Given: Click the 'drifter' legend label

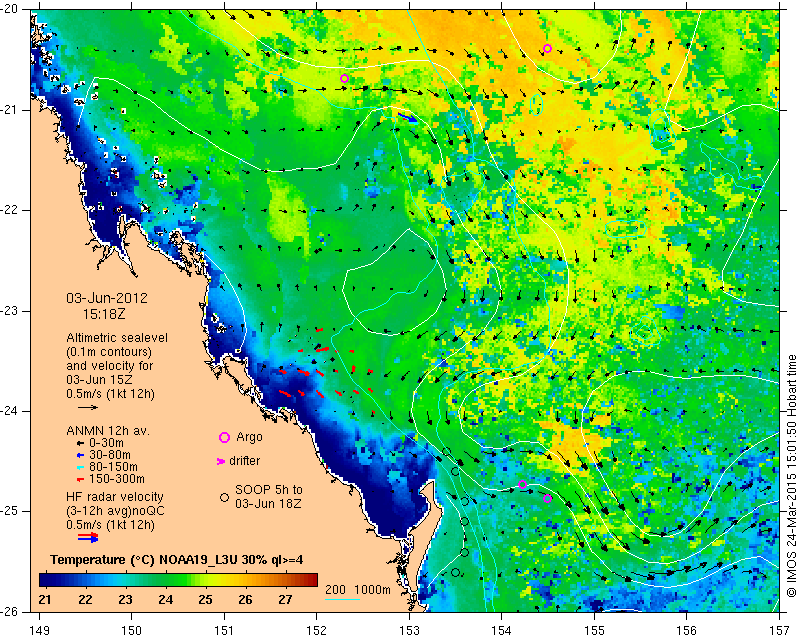Looking at the screenshot, I should [244, 460].
